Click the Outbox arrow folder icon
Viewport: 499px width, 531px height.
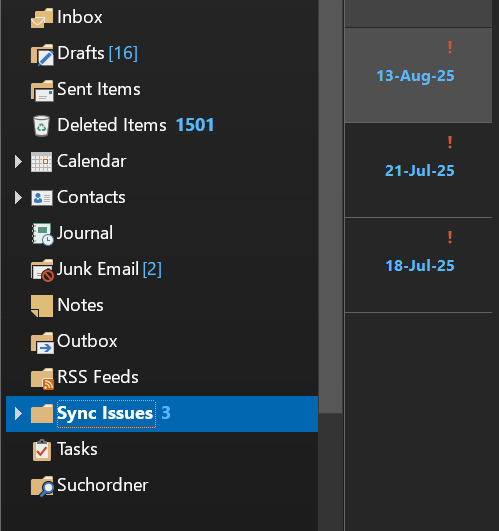coord(42,343)
